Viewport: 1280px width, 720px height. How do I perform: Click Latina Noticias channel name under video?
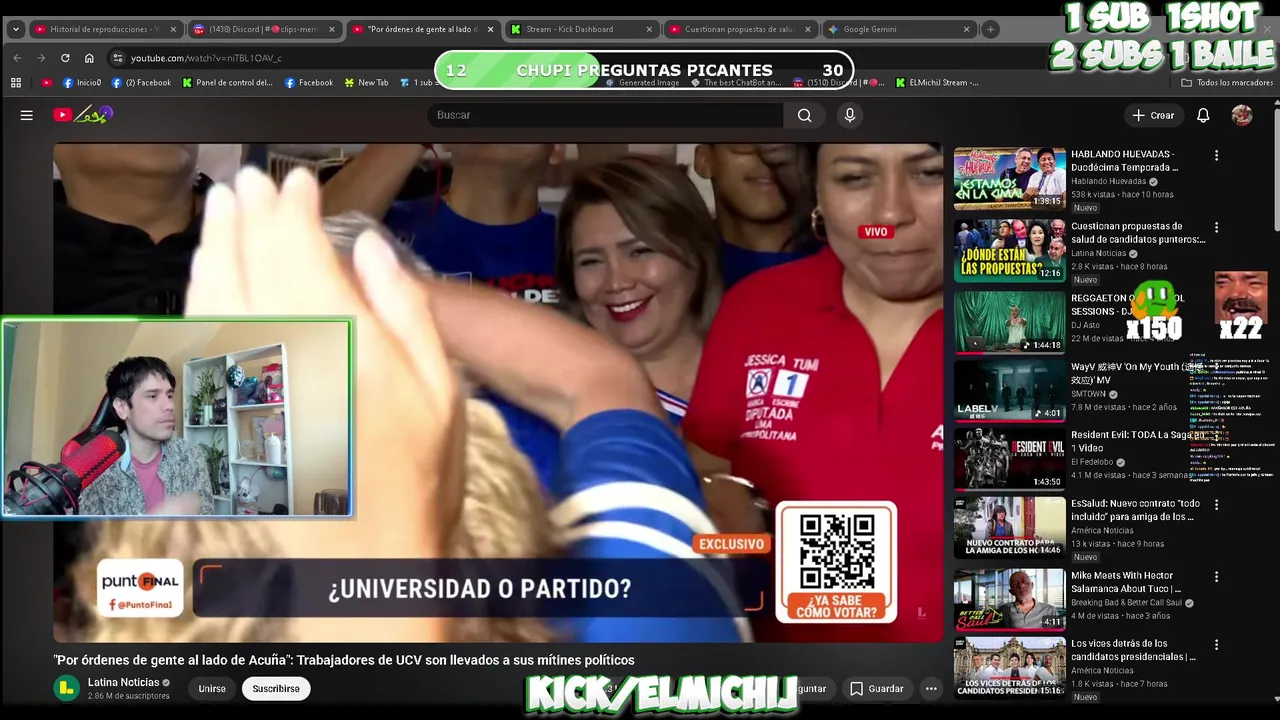click(x=123, y=682)
